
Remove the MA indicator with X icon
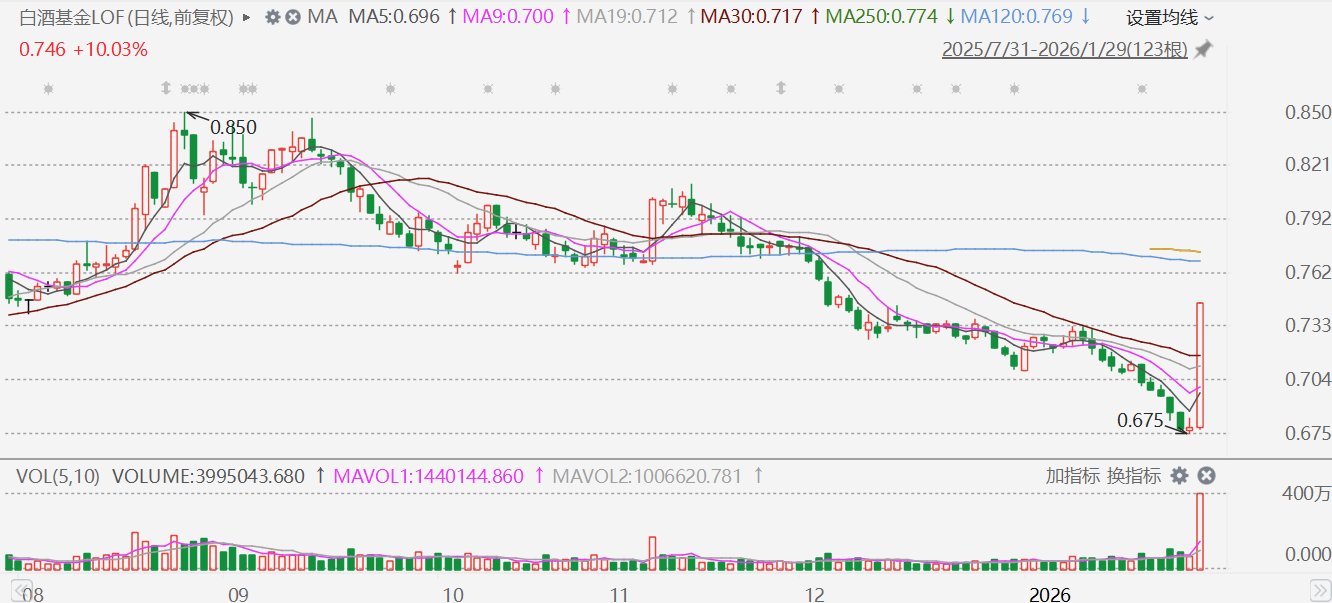292,17
